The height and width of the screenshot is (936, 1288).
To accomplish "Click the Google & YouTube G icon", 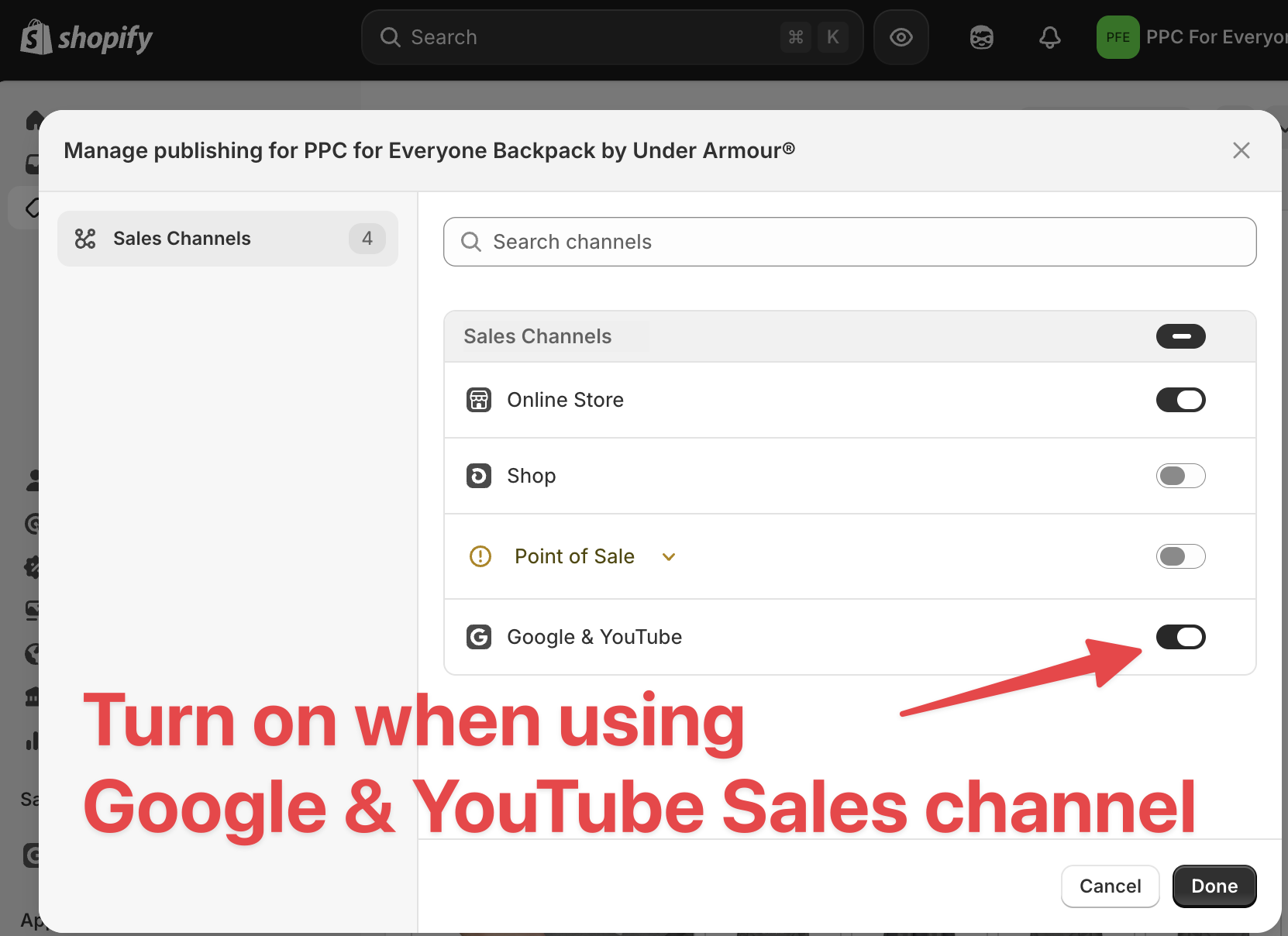I will [x=479, y=637].
